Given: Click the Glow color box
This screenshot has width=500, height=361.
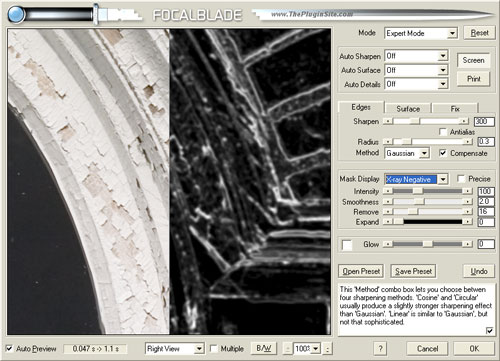Looking at the screenshot, I should pyautogui.click(x=347, y=245).
